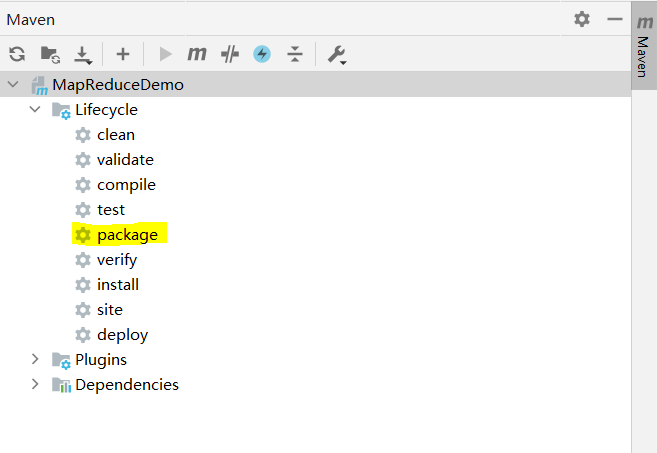Download sources and documentation icon
The height and width of the screenshot is (453, 657).
point(83,55)
